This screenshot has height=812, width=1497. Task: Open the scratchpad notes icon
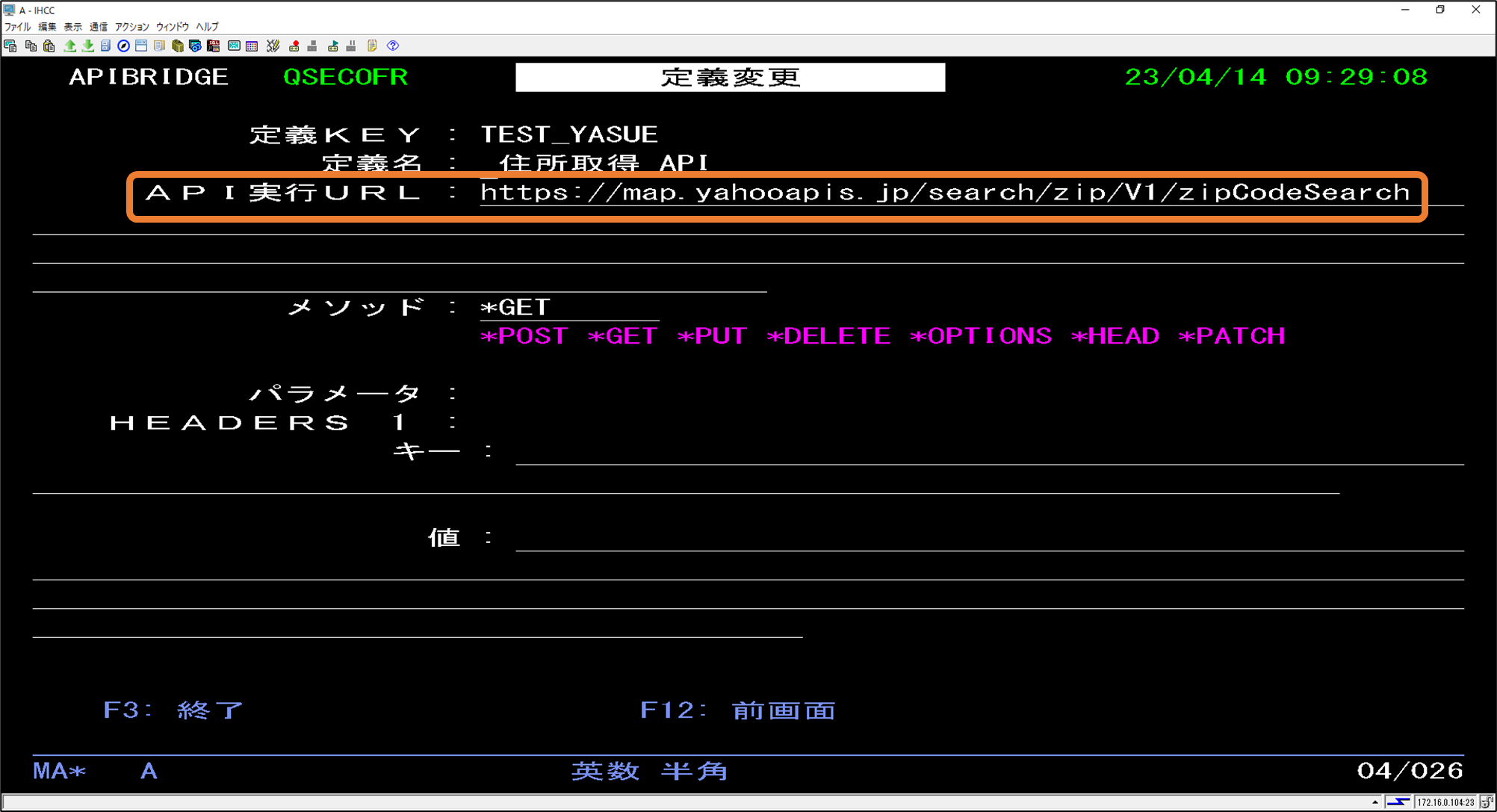(371, 46)
